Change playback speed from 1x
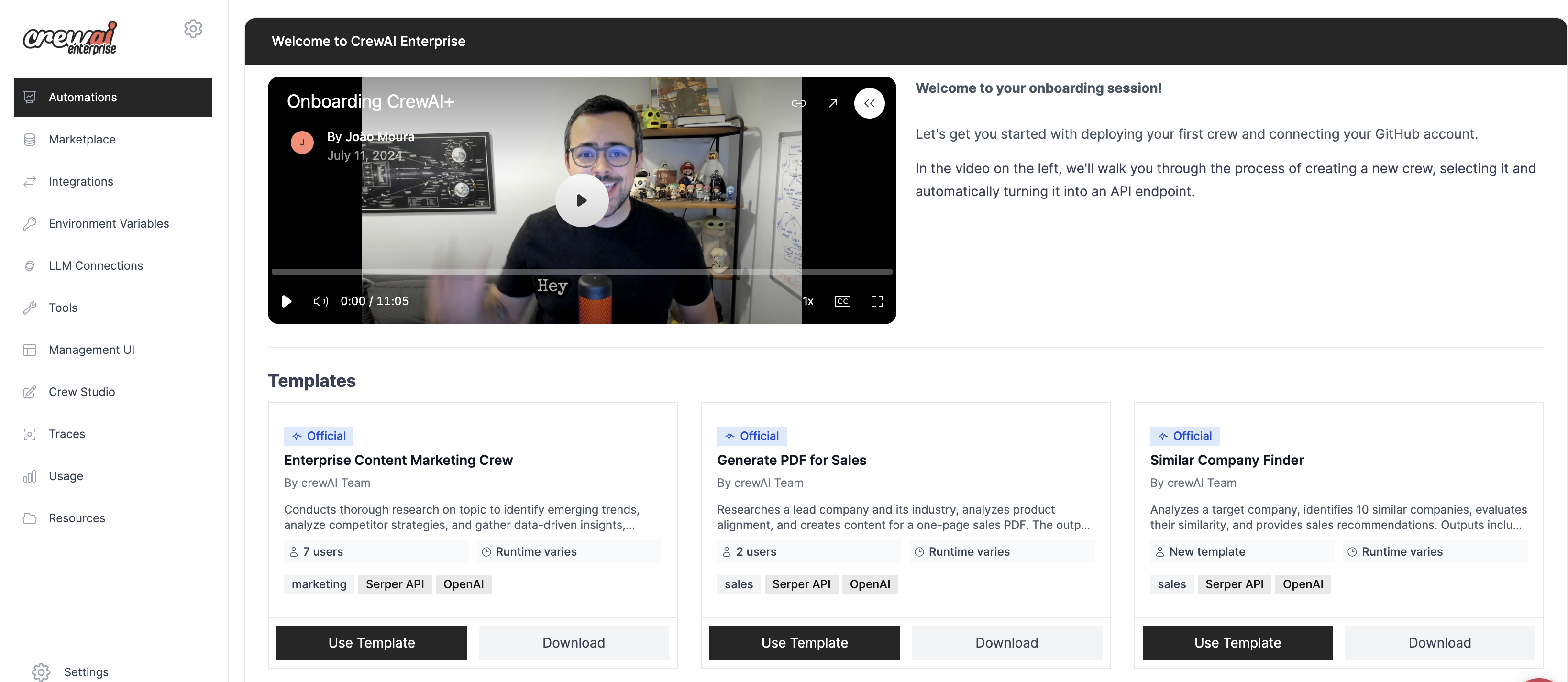 point(808,301)
